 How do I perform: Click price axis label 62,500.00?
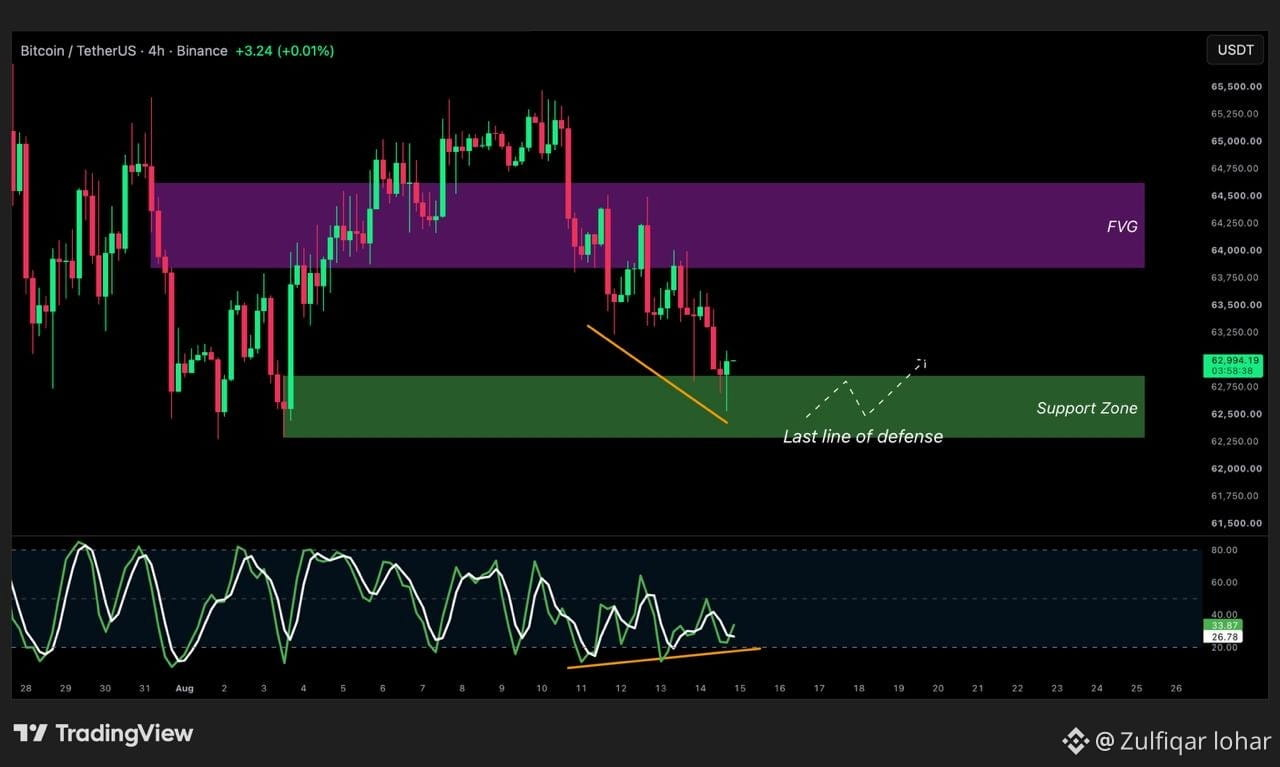click(1235, 414)
